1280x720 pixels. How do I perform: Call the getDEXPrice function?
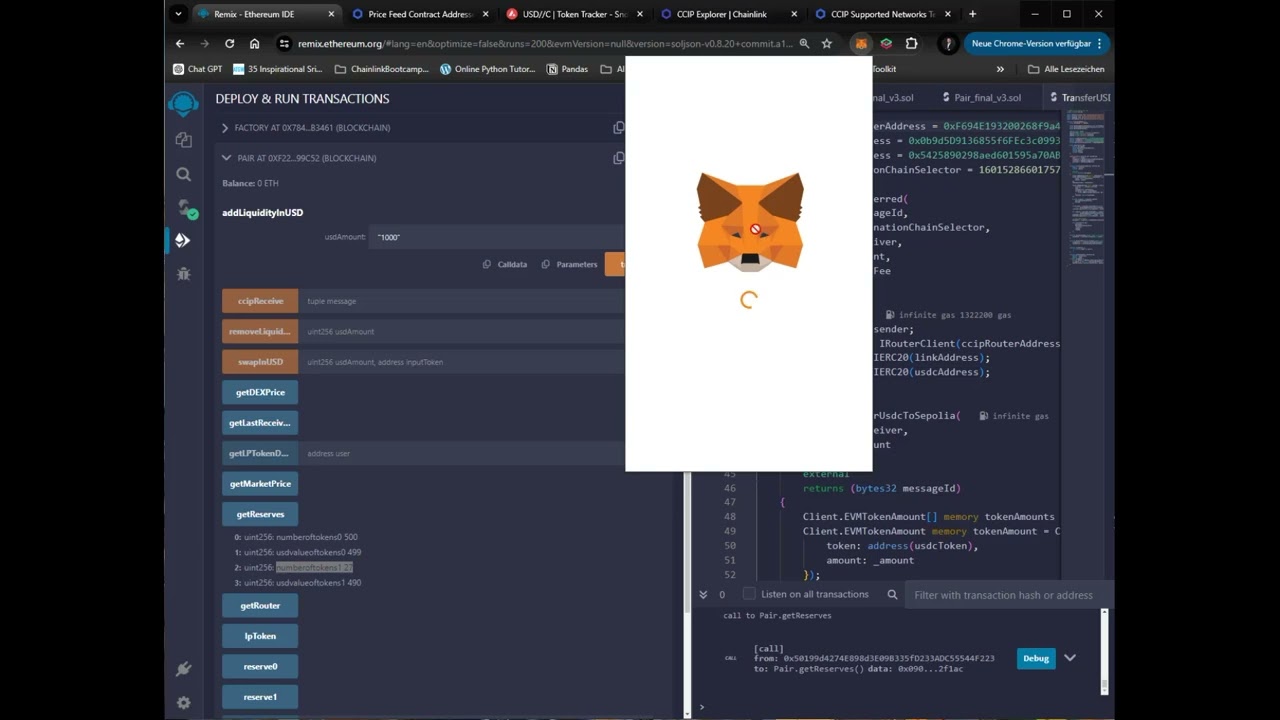pos(260,393)
